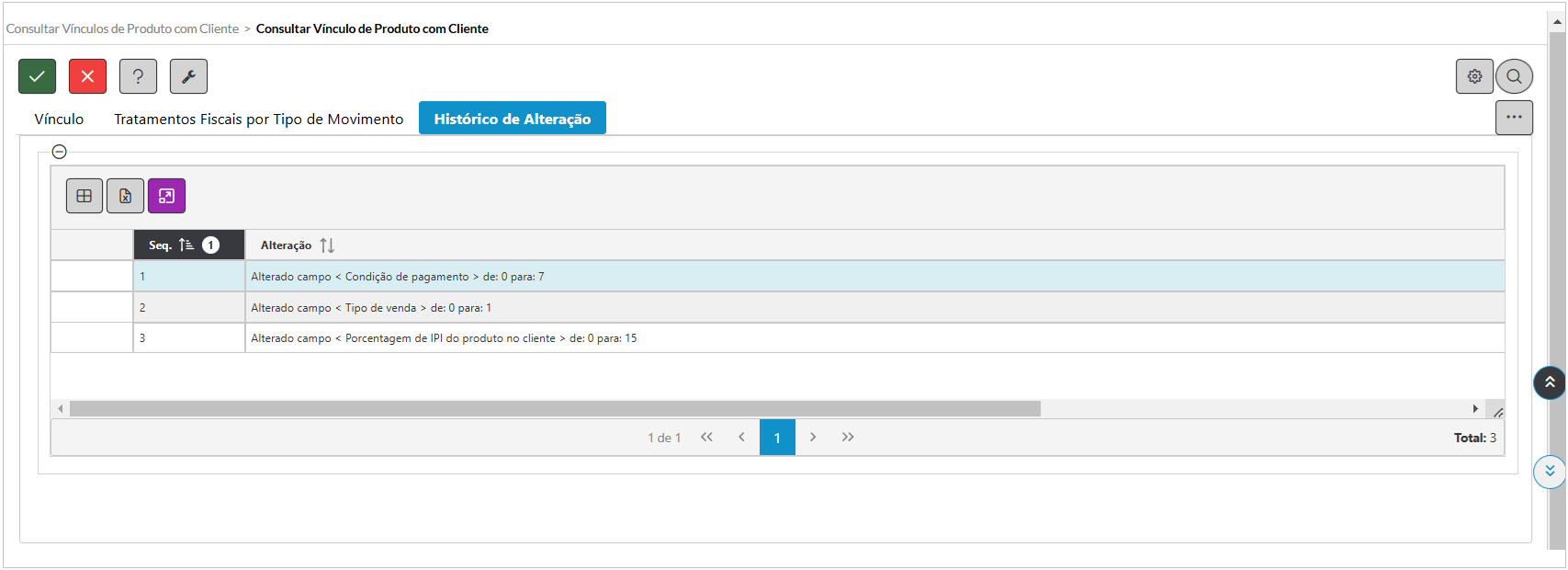
Task: Click the wrench tools icon
Action: point(188,76)
